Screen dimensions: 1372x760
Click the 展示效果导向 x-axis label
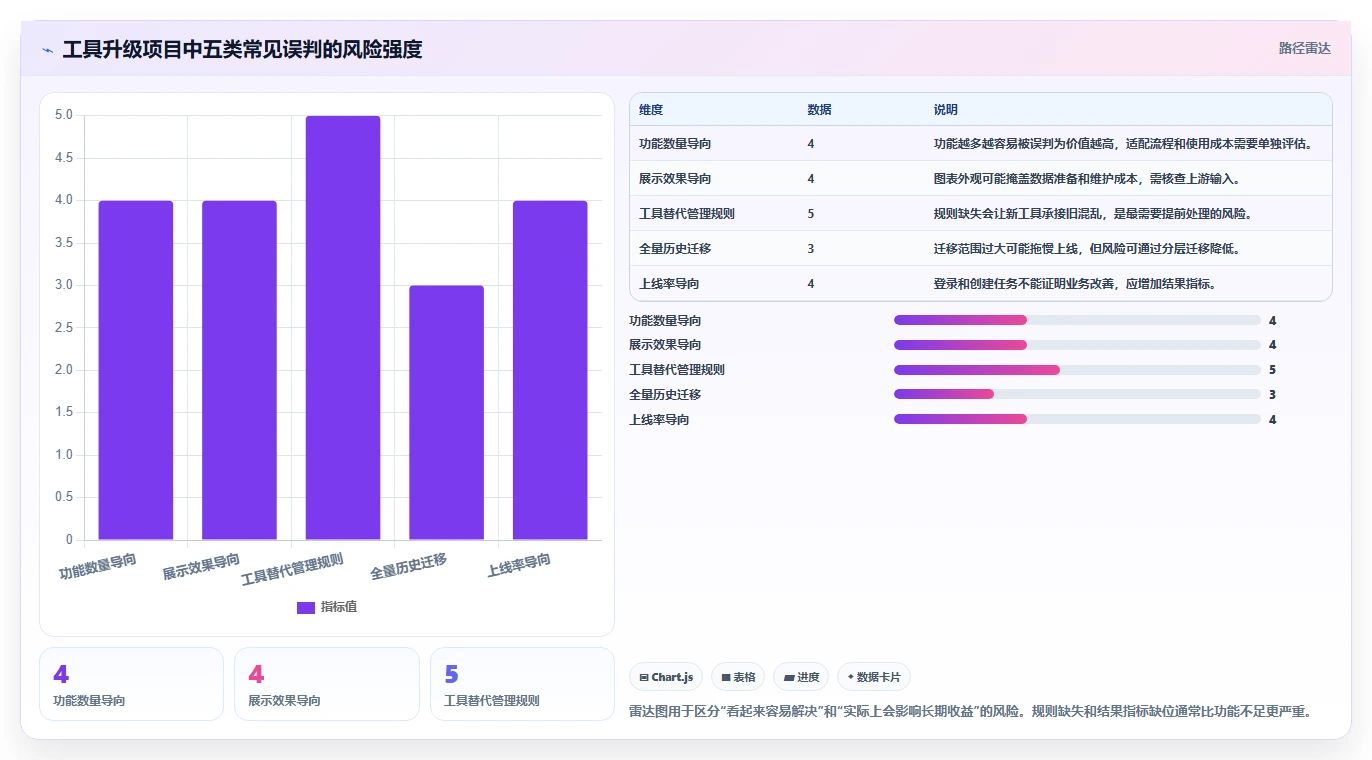(202, 567)
